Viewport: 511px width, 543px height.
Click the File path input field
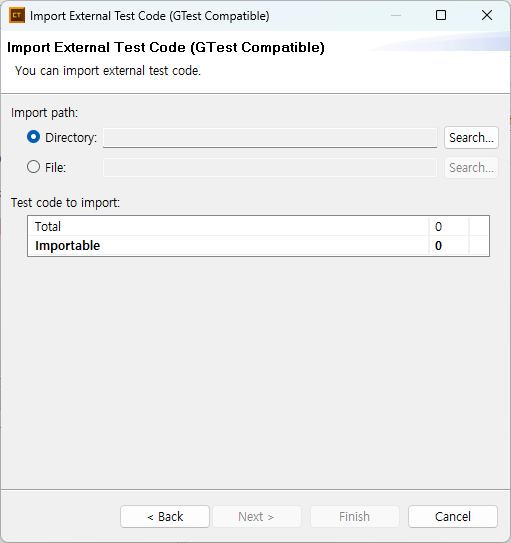tap(270, 168)
